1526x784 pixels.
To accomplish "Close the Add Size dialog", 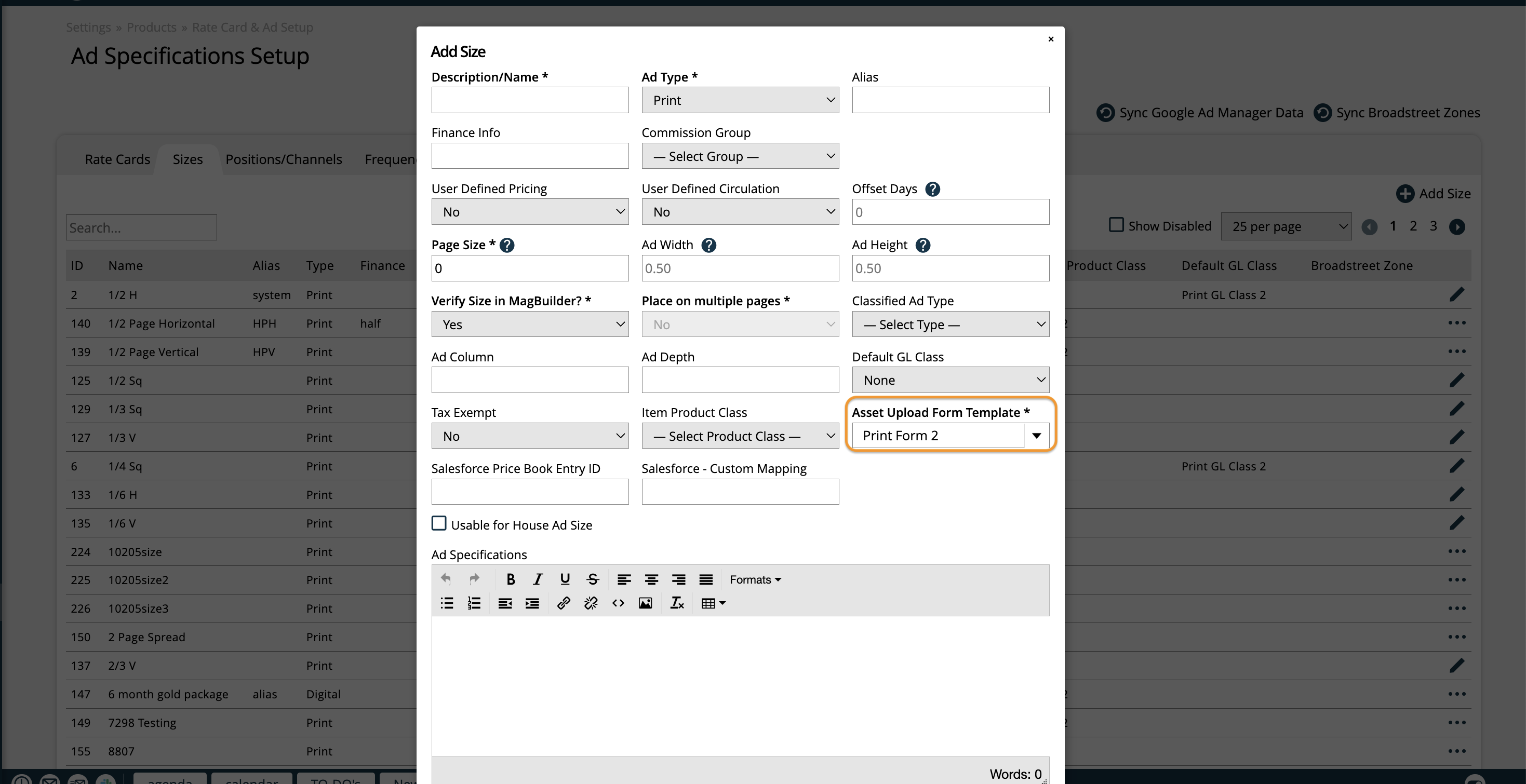I will (x=1050, y=39).
